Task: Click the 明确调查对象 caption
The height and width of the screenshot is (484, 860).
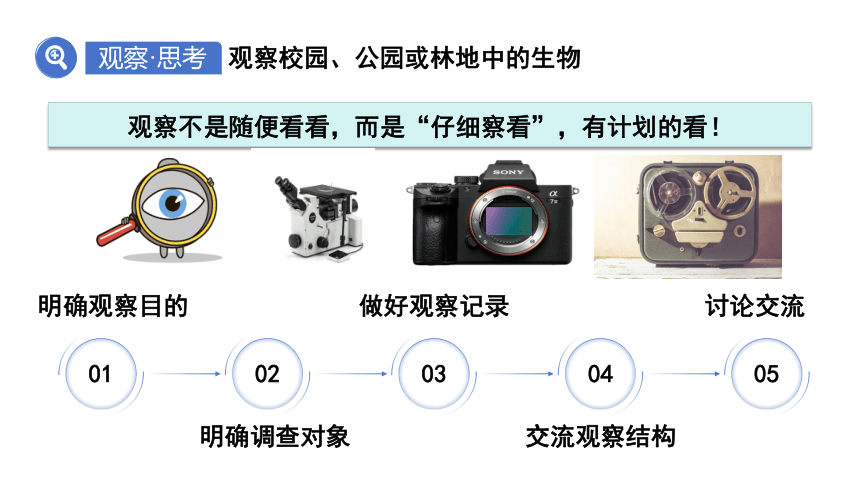Action: point(275,437)
